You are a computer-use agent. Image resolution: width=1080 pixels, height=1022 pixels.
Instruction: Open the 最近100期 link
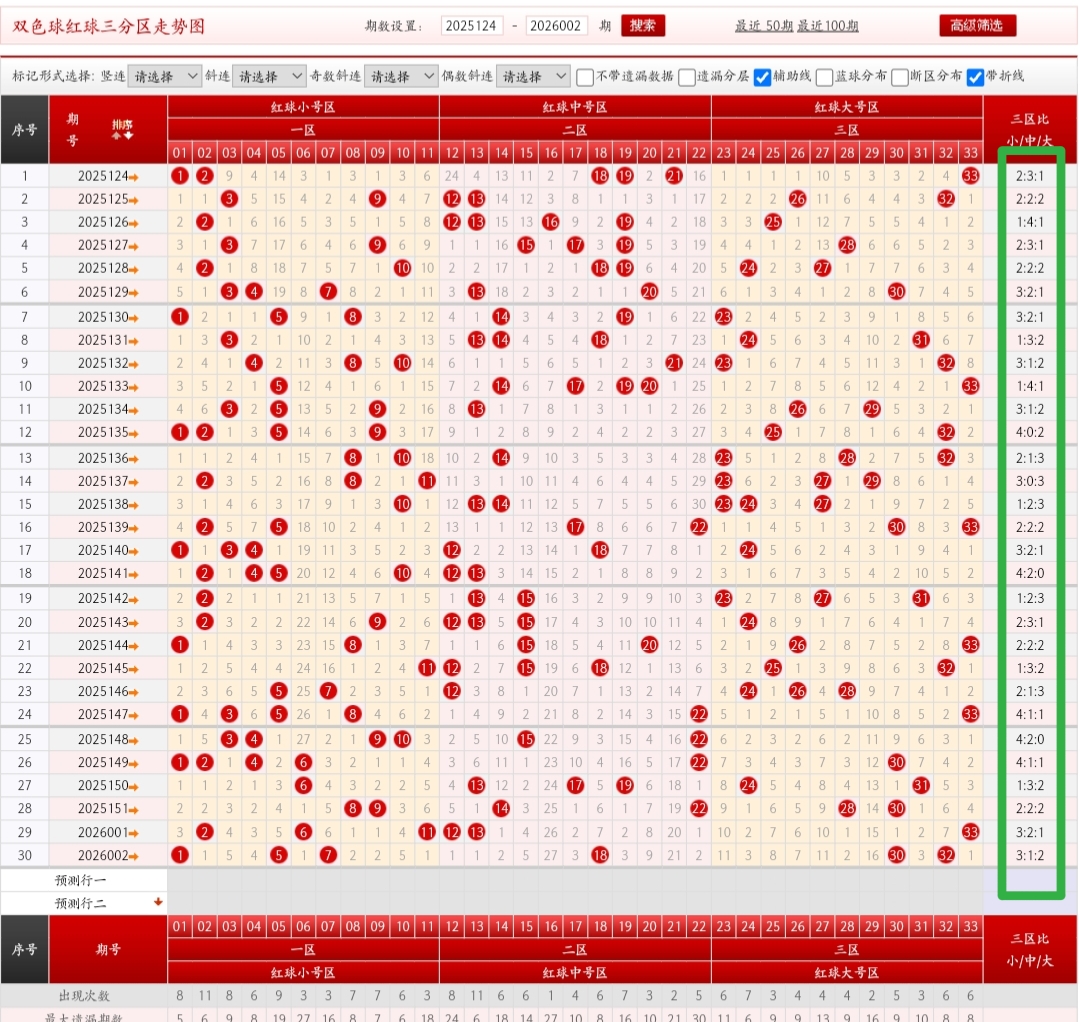[x=828, y=26]
